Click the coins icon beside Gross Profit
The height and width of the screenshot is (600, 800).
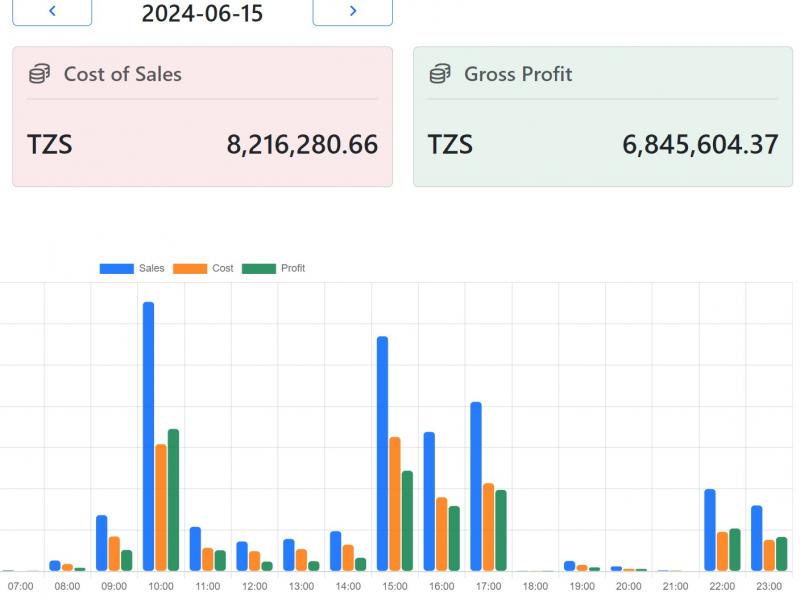(440, 74)
